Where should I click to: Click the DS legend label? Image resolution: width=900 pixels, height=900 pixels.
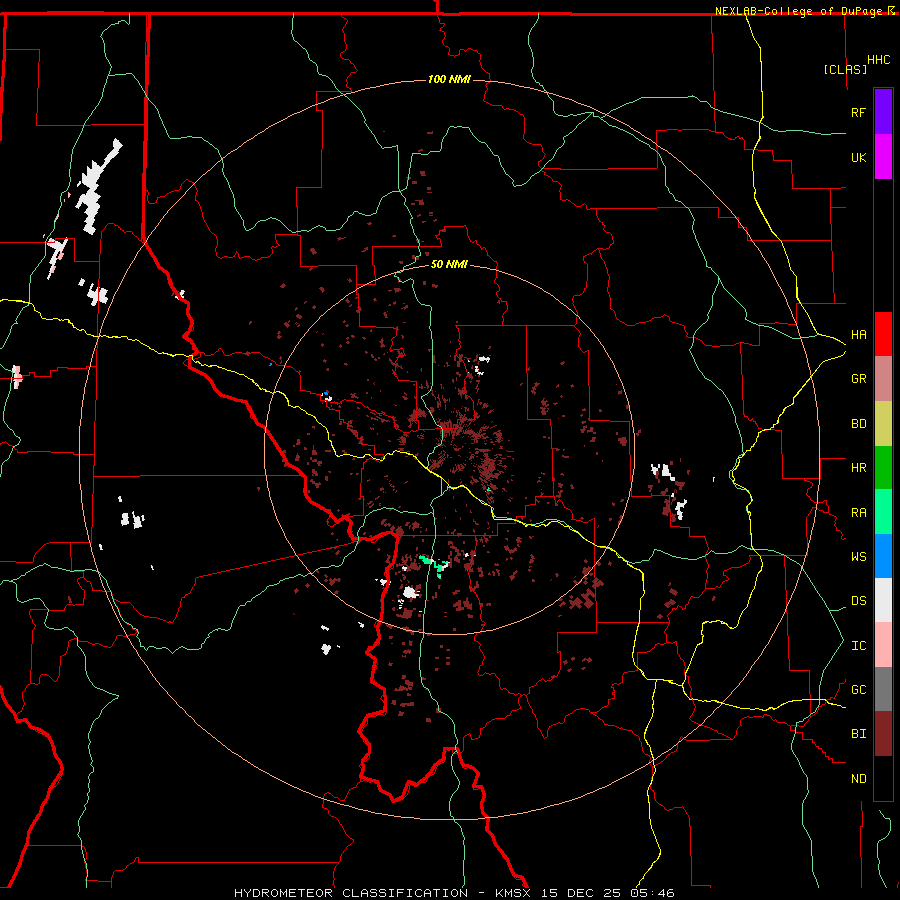coord(858,601)
